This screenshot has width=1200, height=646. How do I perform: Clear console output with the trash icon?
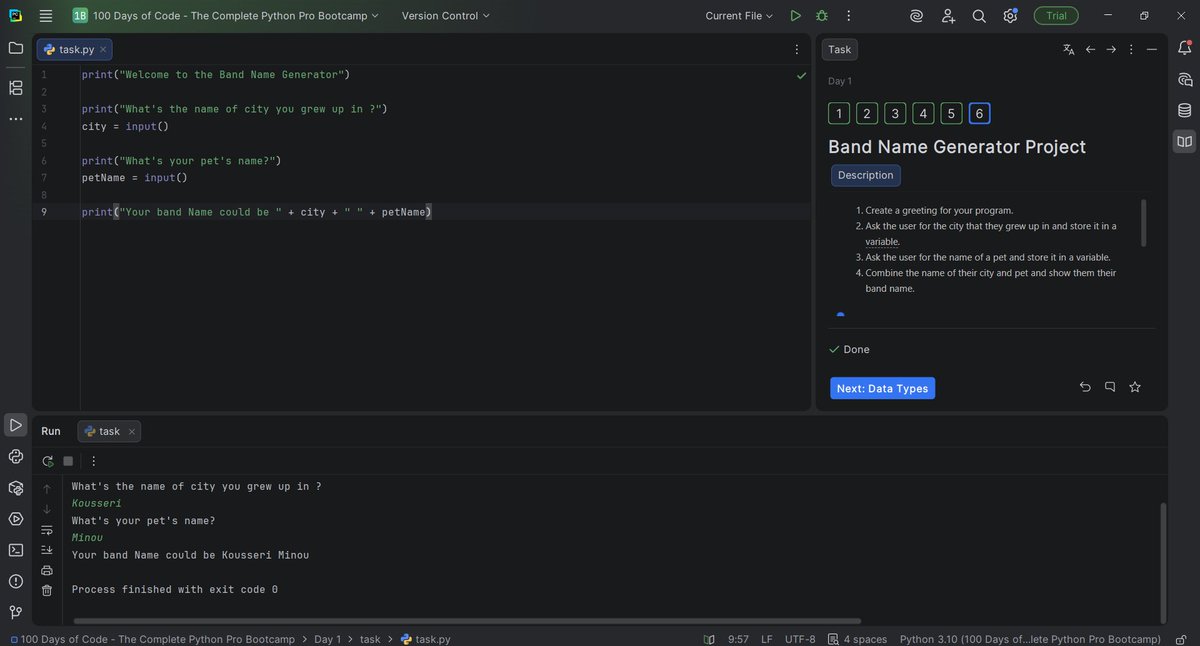(46, 590)
